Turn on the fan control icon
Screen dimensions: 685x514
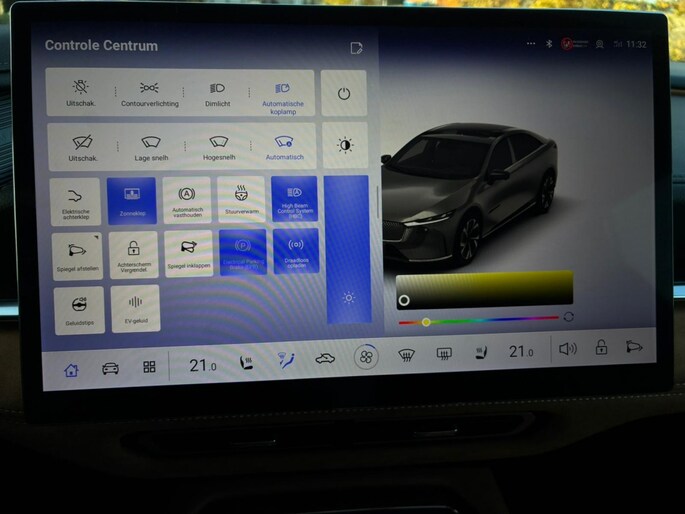(x=366, y=357)
